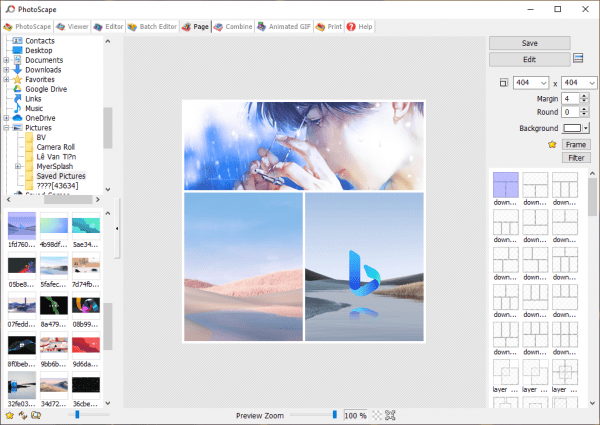The height and width of the screenshot is (425, 600).
Task: Select thumbnail 7d74fb...
Action: point(86,266)
